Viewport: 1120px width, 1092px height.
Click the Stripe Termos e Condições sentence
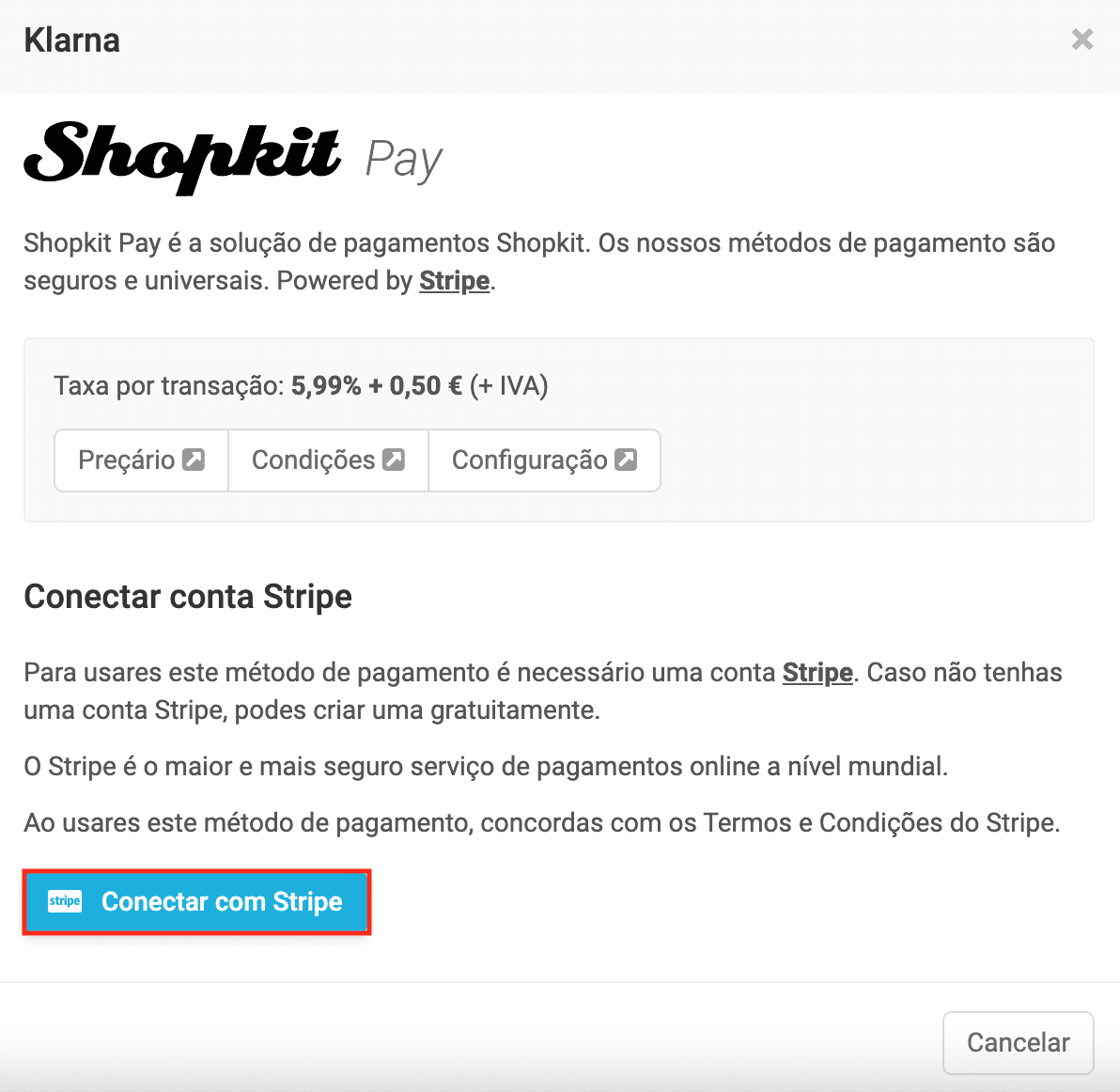541,823
